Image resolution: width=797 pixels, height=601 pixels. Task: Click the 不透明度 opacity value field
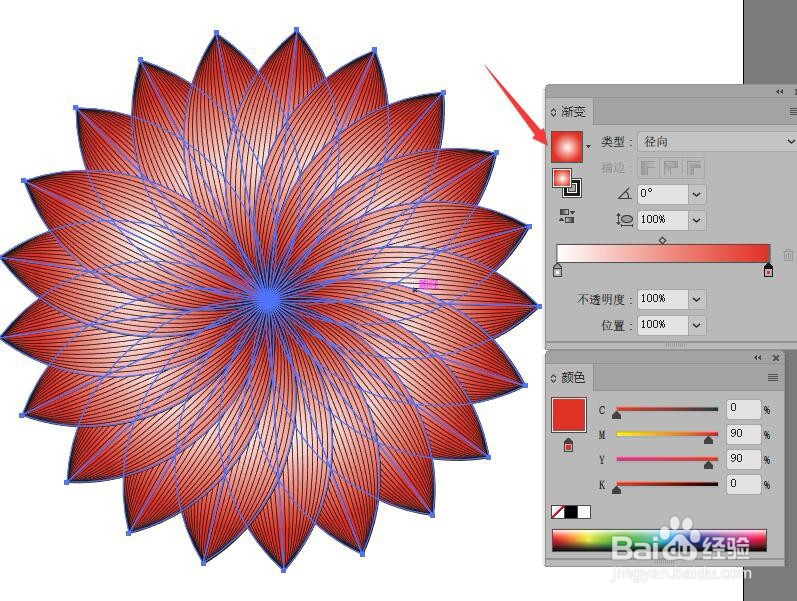663,298
